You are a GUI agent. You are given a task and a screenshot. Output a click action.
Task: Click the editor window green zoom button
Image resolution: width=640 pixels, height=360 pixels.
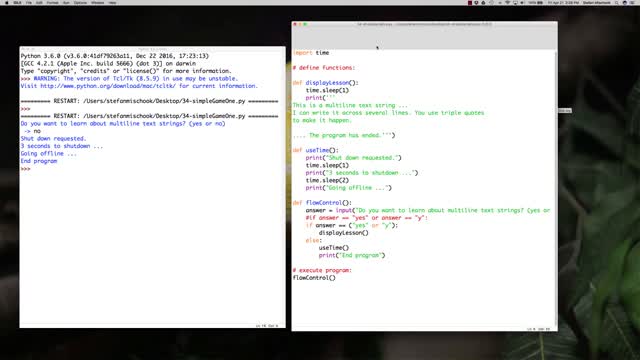(x=305, y=24)
